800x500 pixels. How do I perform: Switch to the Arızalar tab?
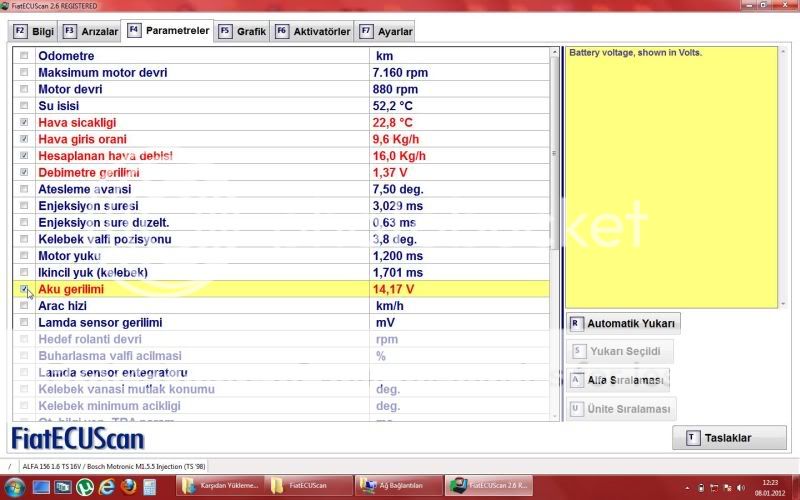(x=90, y=32)
